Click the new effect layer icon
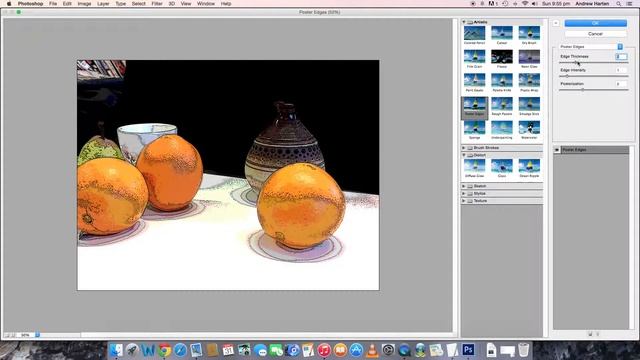The width and height of the screenshot is (640, 360). pos(590,334)
